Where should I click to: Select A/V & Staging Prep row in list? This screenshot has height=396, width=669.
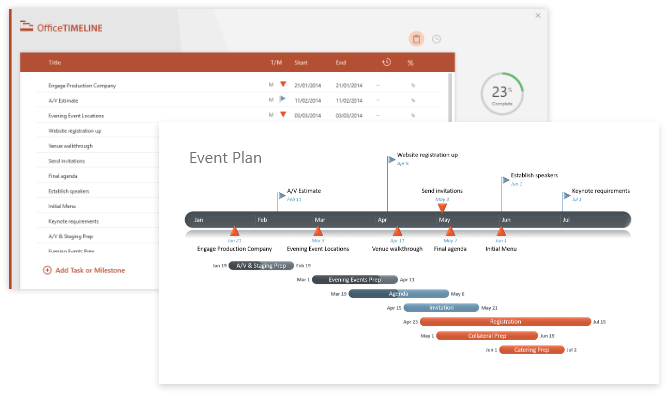70,236
